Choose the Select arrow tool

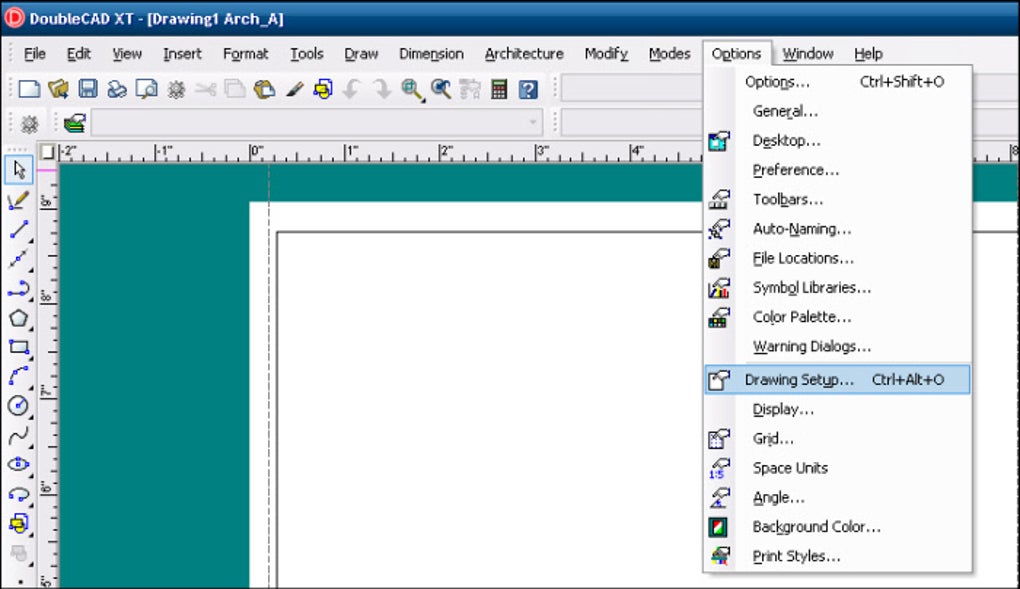coord(19,170)
